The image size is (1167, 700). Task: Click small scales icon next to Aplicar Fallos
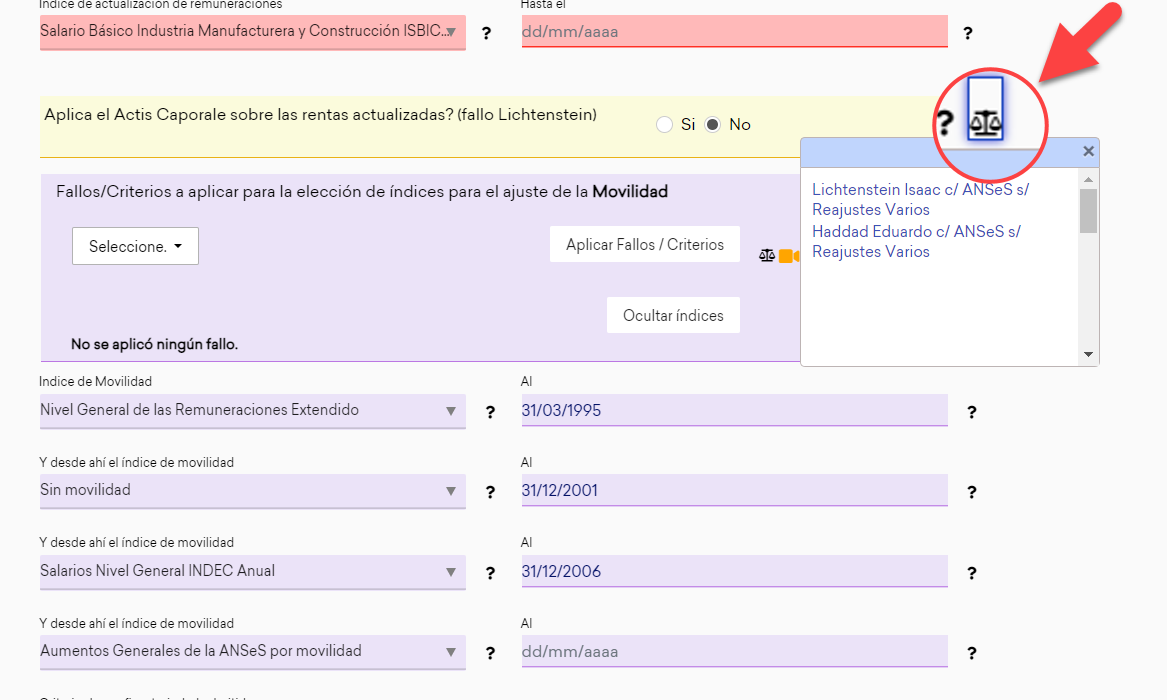click(767, 256)
